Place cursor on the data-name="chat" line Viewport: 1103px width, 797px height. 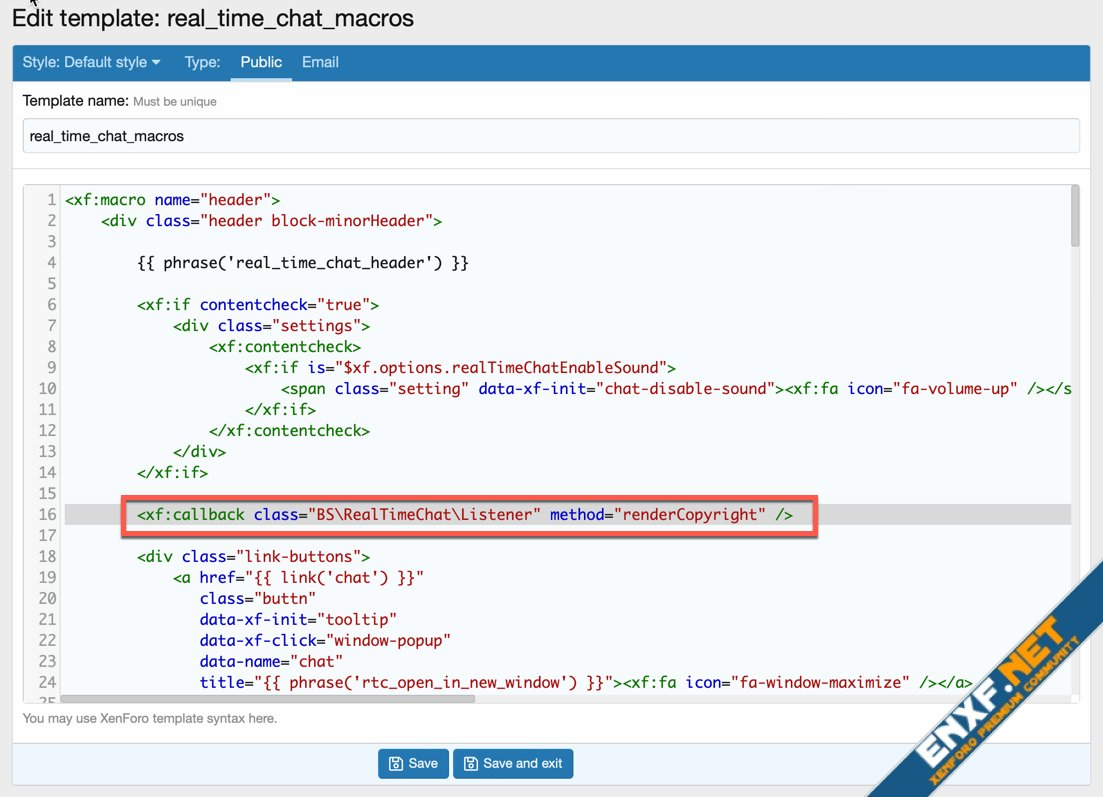click(271, 661)
